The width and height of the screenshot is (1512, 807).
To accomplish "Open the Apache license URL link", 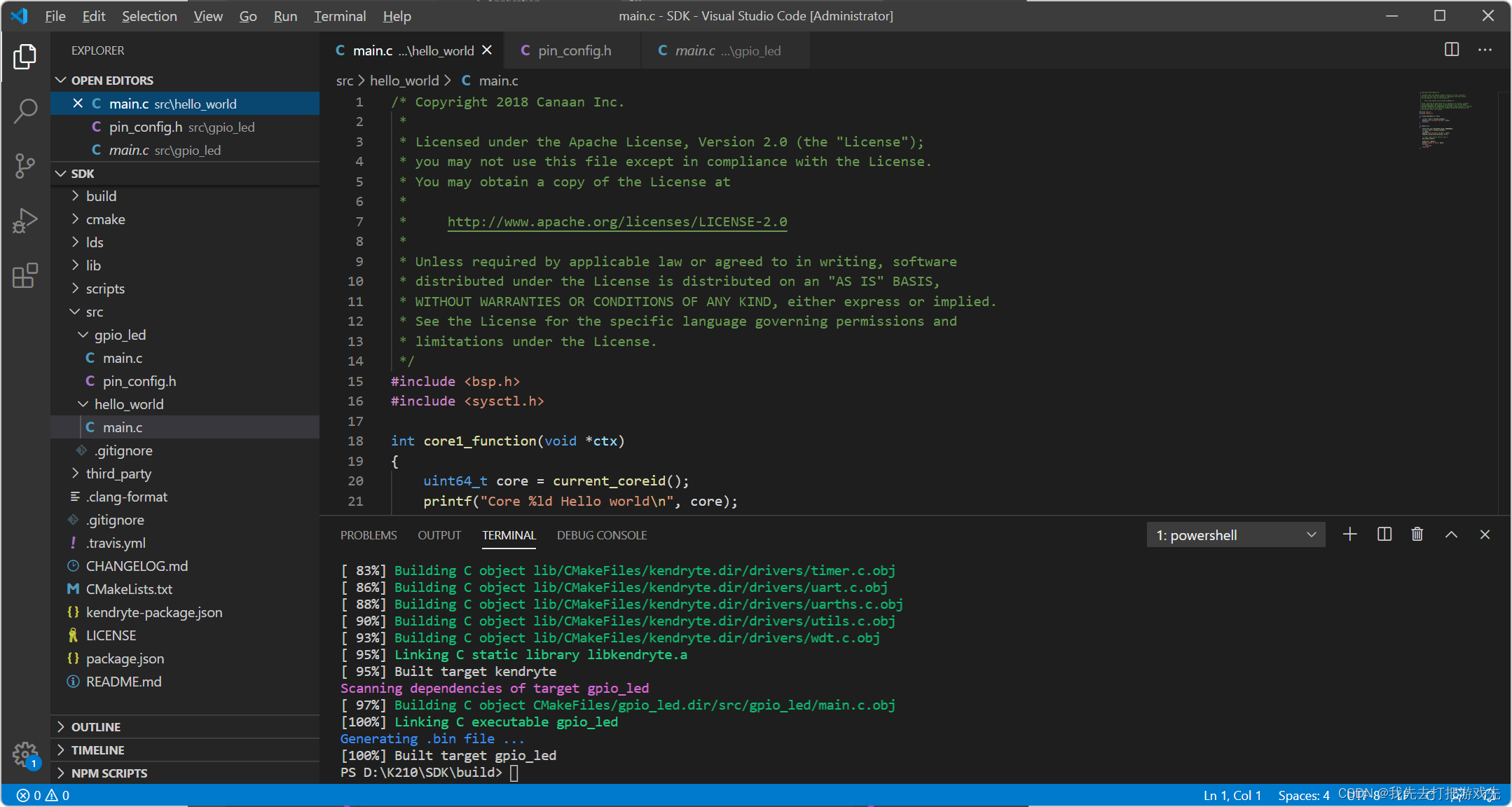I will coord(617,222).
